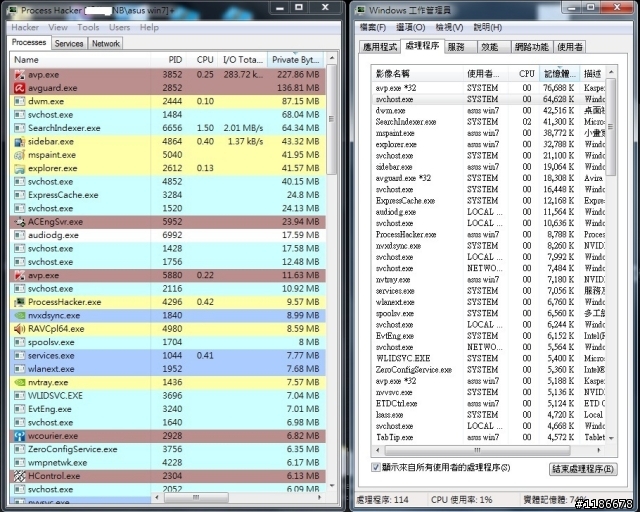The height and width of the screenshot is (512, 640).
Task: Click the audiodg.exe icon
Action: pyautogui.click(x=19, y=235)
